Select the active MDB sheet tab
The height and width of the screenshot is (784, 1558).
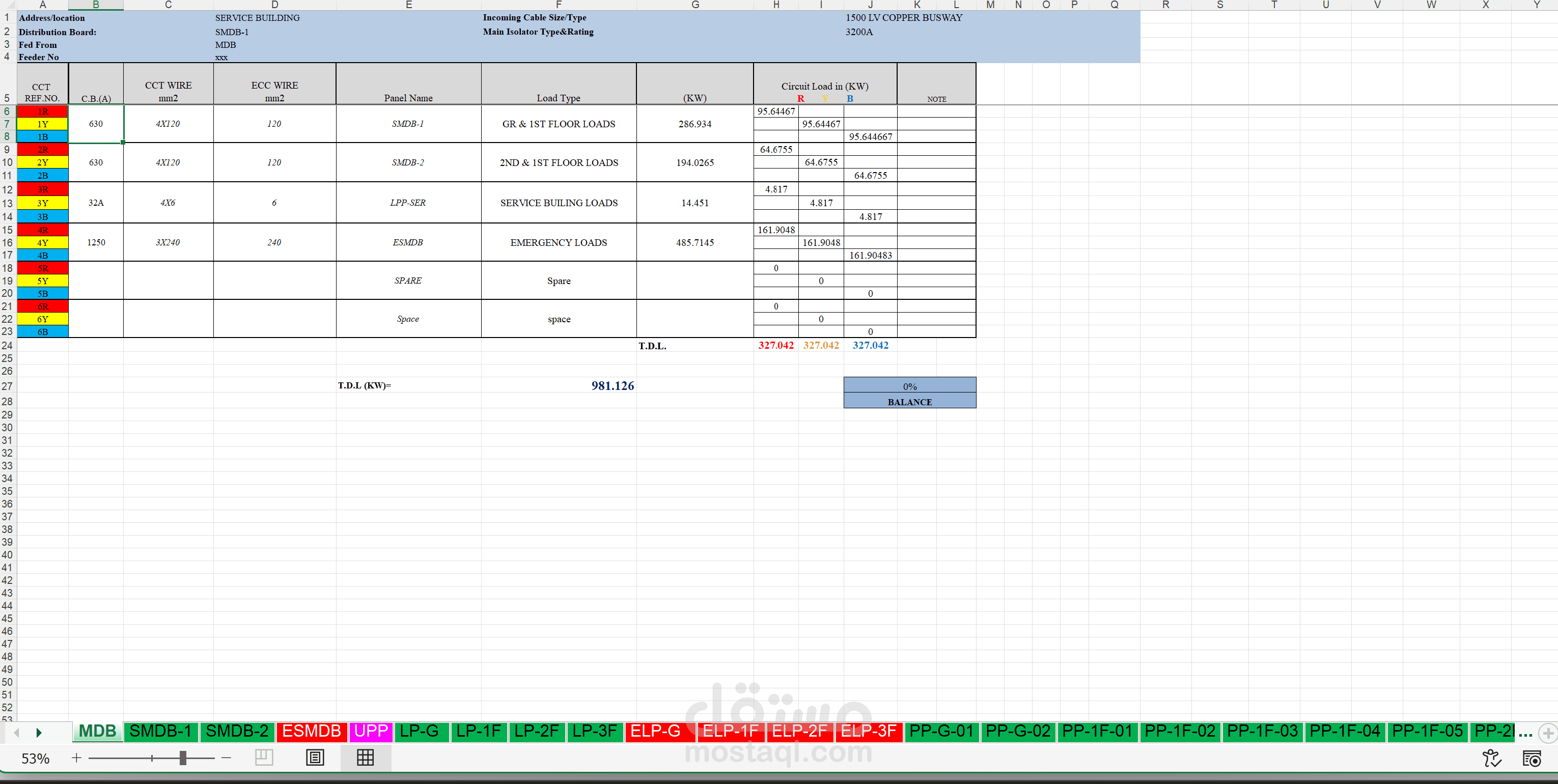click(x=97, y=732)
